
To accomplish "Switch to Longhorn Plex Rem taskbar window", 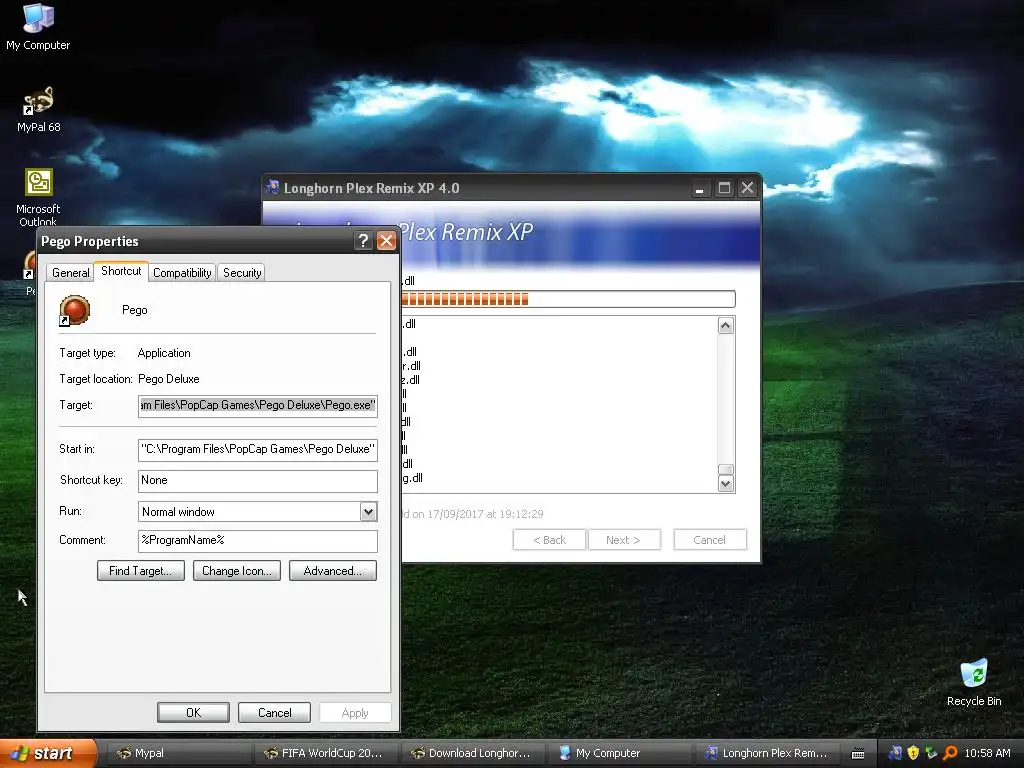I will click(x=765, y=753).
